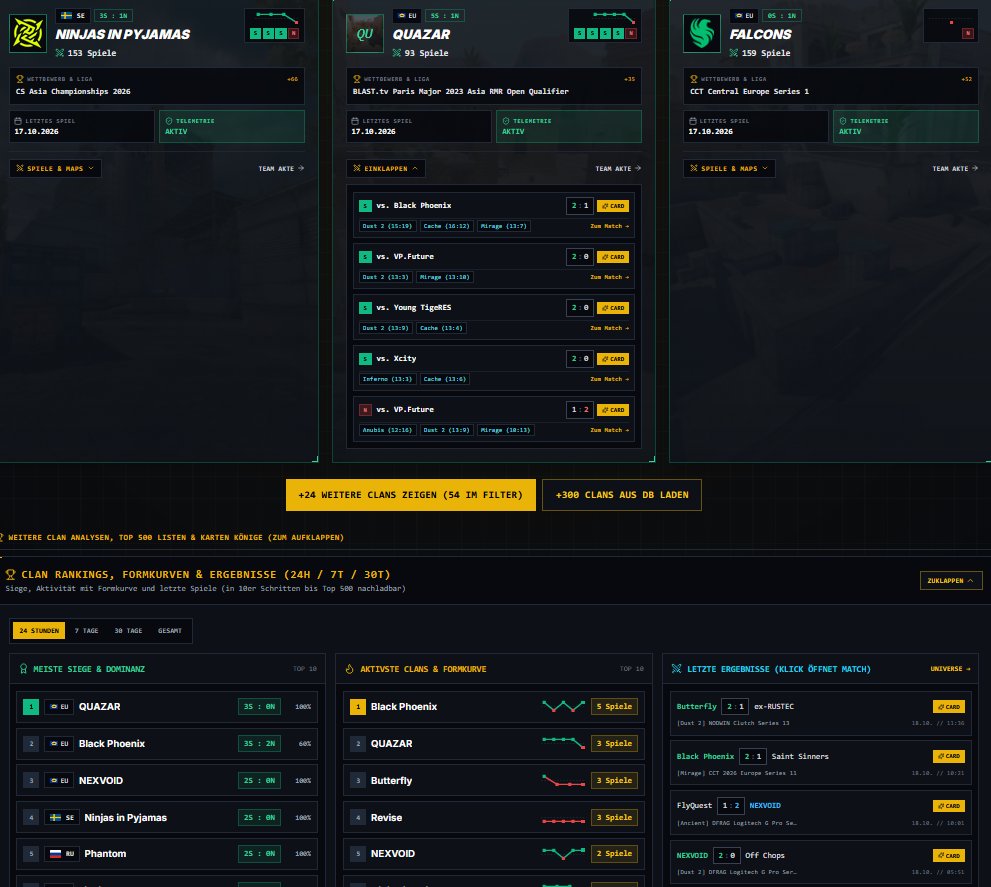
Task: Open Team Akte for Falcons
Action: 955,168
